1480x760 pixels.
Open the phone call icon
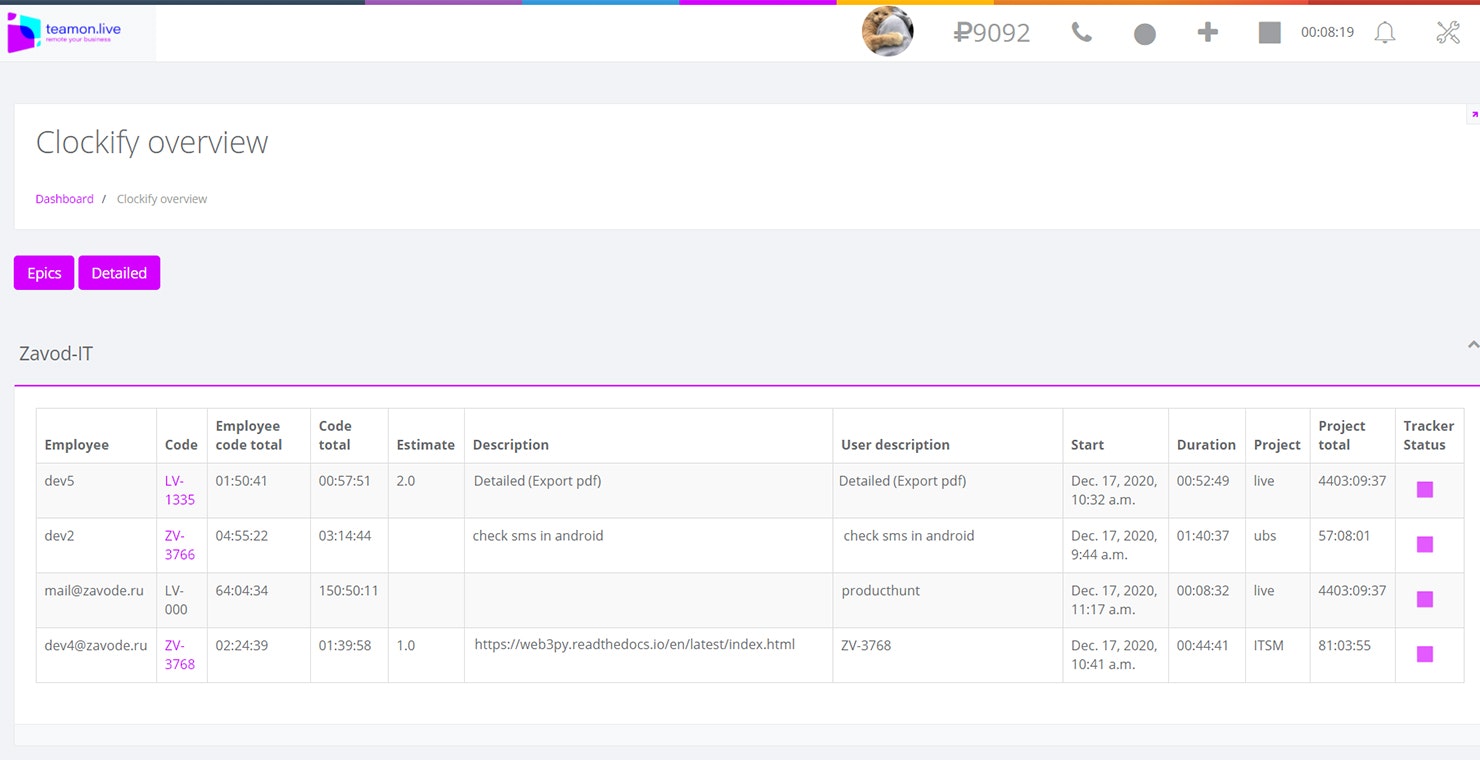click(1081, 33)
